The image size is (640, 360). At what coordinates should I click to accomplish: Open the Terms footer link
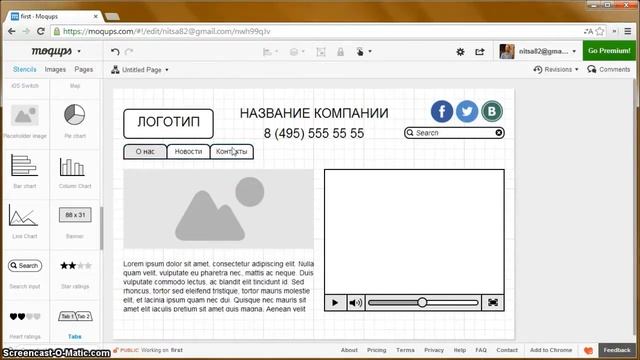[405, 350]
